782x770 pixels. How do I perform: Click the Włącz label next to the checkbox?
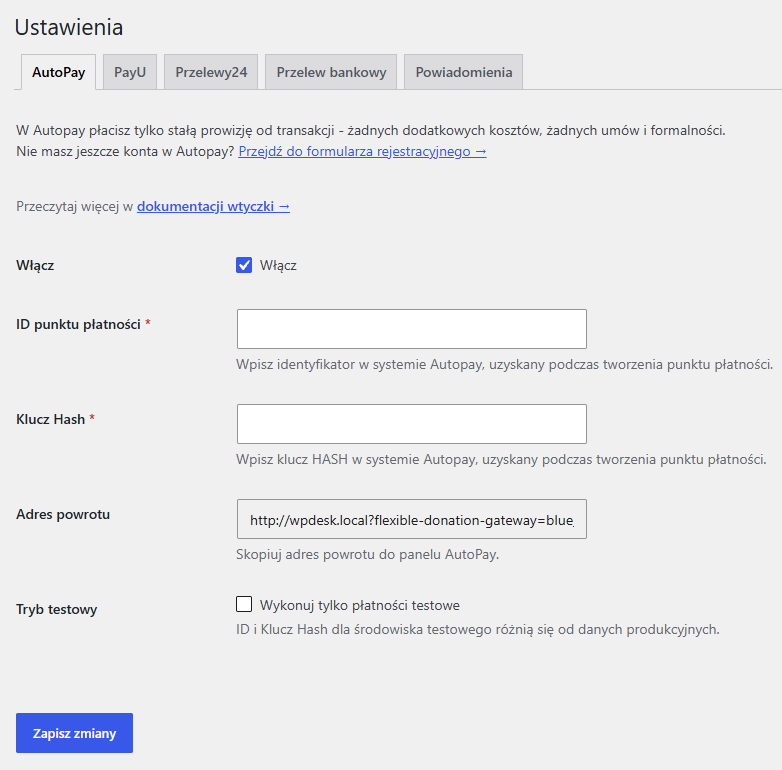278,265
